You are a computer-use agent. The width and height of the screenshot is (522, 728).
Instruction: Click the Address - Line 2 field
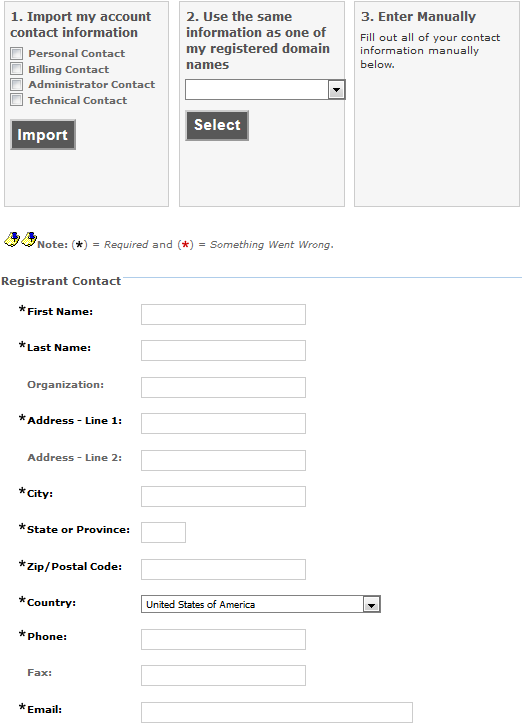click(223, 460)
